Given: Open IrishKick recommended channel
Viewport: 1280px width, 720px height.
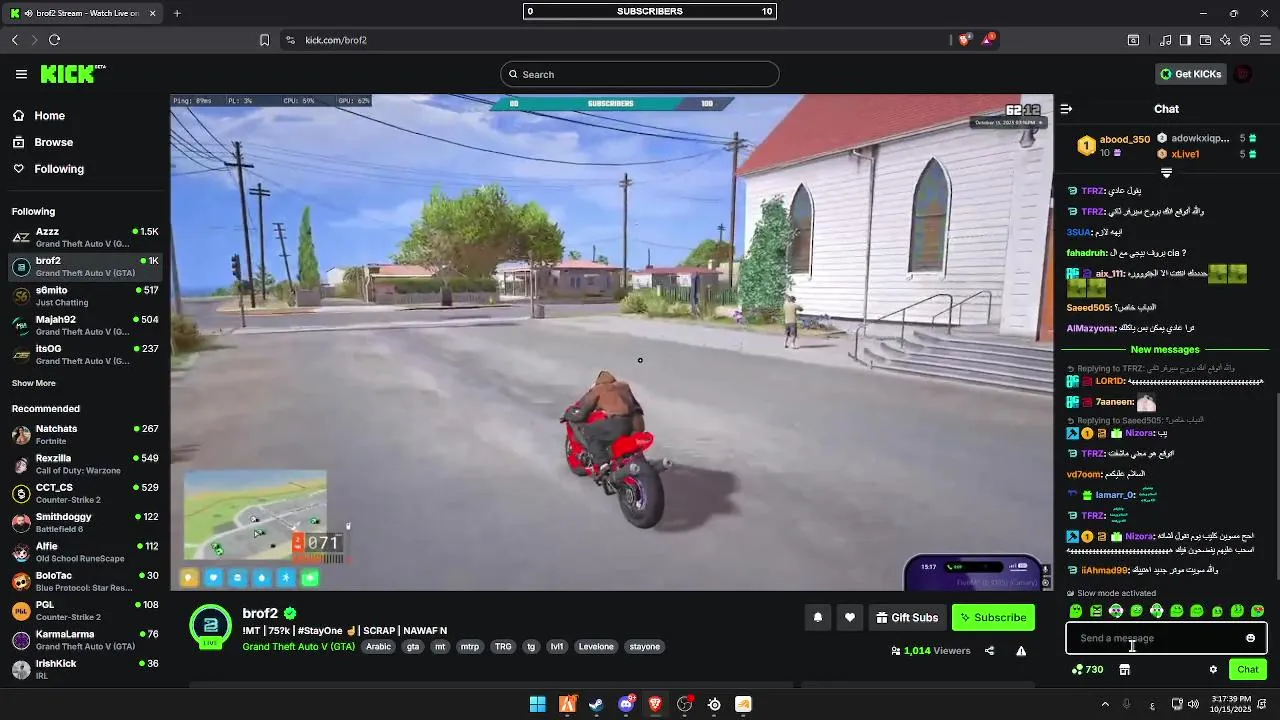Looking at the screenshot, I should [85, 669].
